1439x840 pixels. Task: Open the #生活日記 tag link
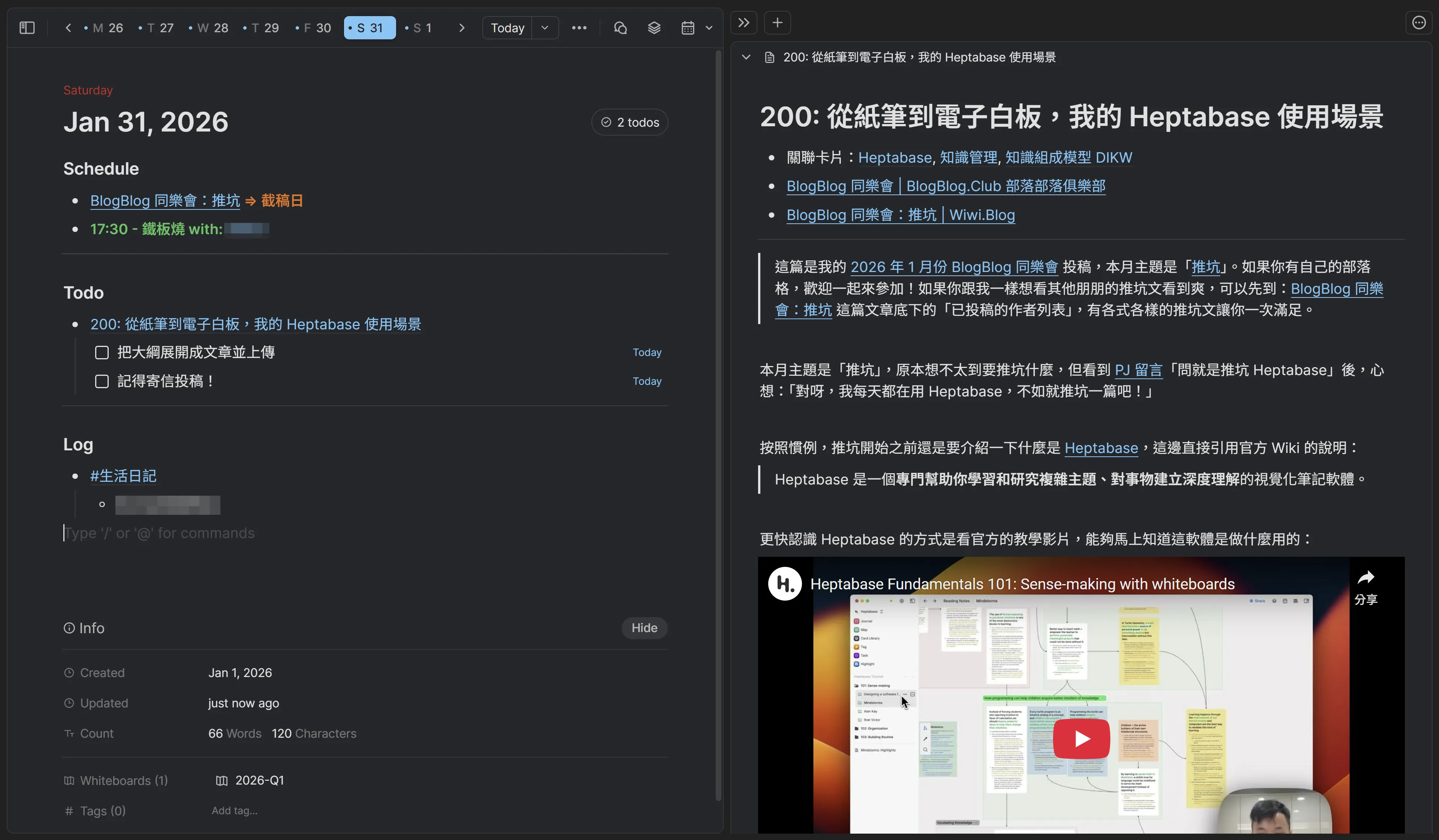point(123,476)
